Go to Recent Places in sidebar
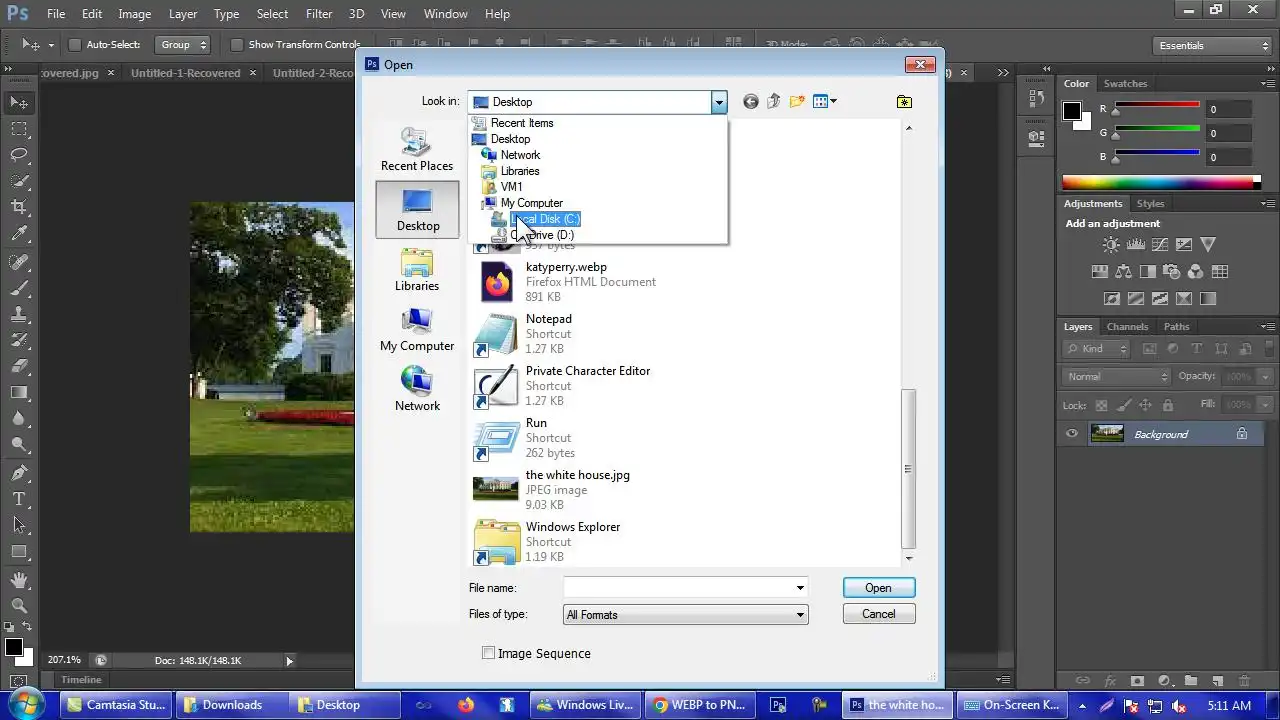 pos(417,149)
